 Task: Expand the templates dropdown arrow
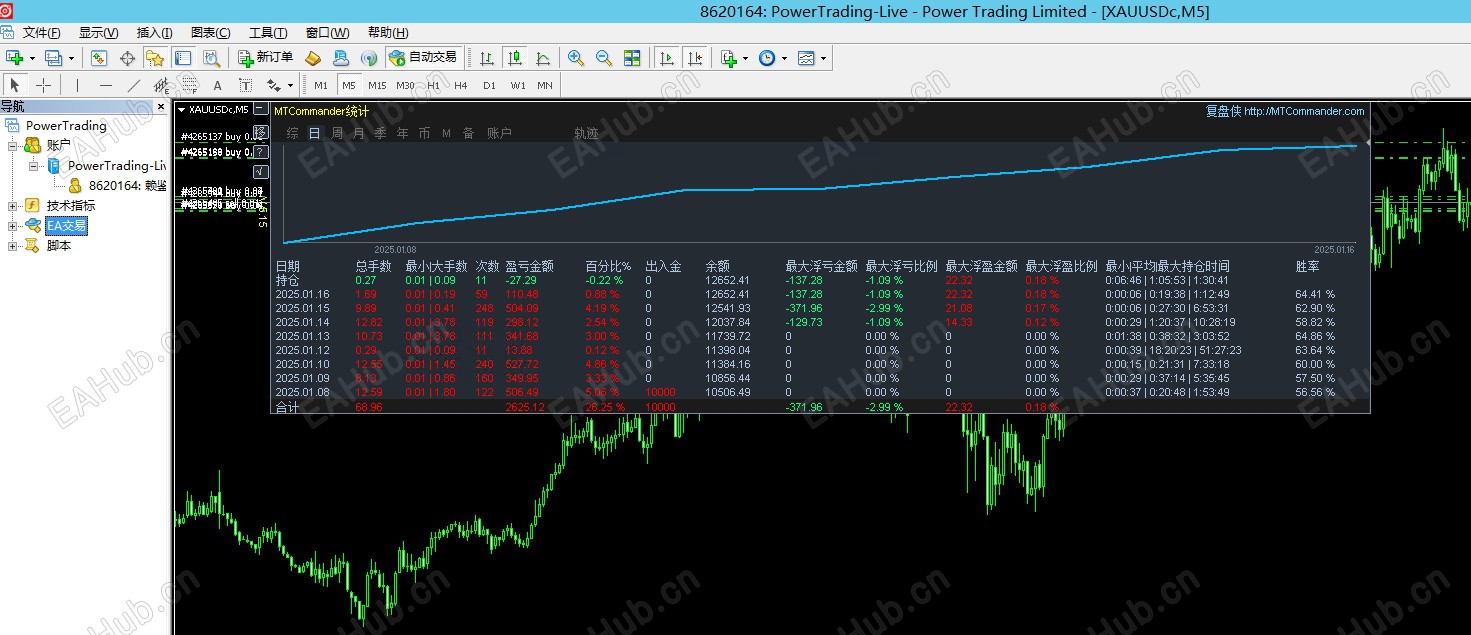point(824,58)
